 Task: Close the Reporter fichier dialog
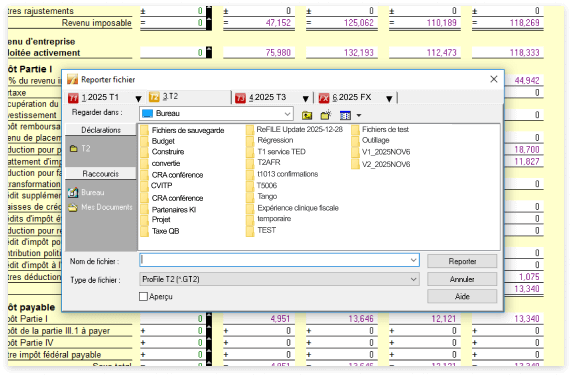(x=494, y=79)
